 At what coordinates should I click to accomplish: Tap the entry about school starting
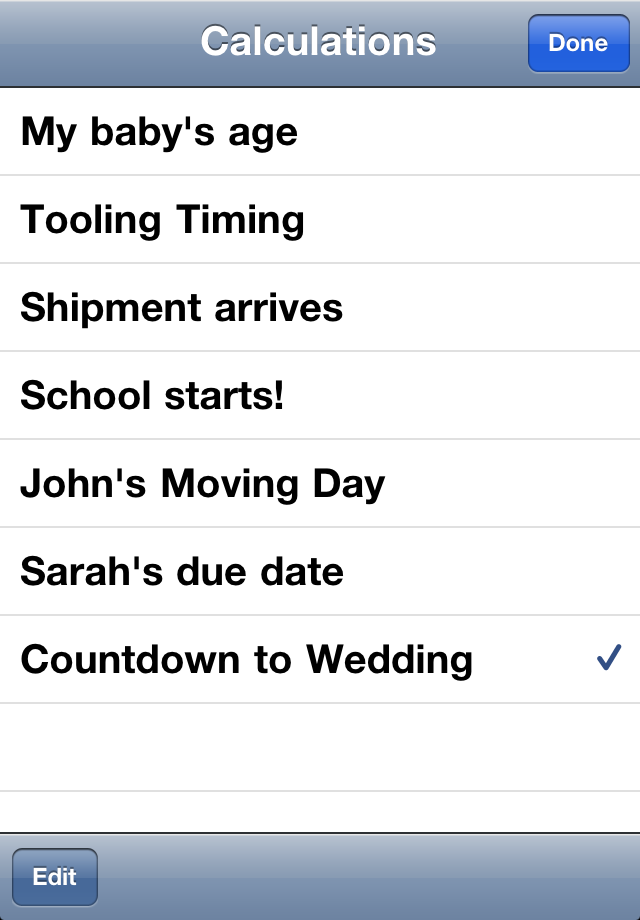click(x=153, y=396)
